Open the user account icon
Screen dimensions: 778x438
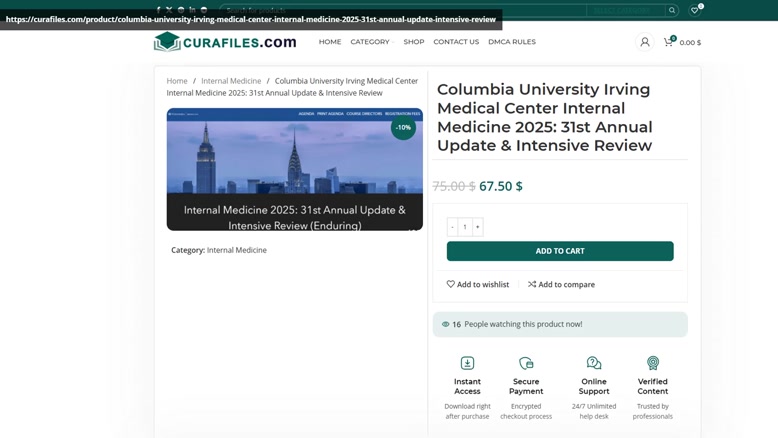(645, 42)
